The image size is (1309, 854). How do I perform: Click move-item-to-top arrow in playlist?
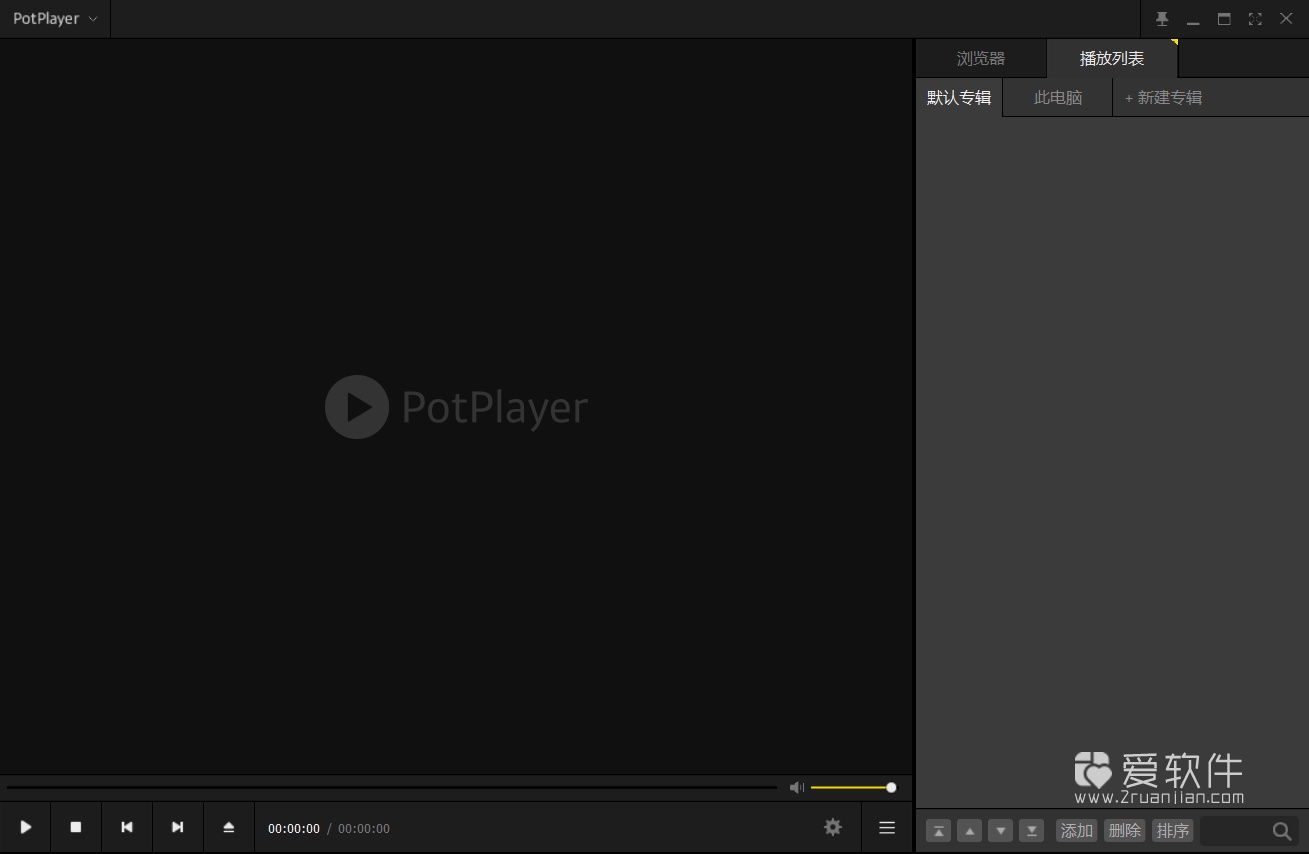(938, 831)
